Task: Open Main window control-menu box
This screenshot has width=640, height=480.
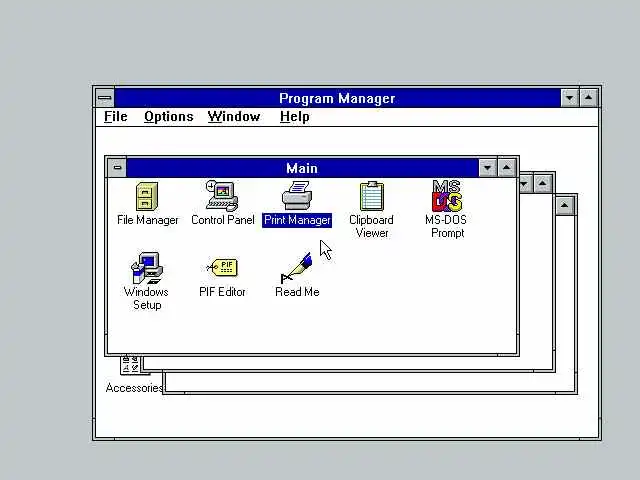Action: [x=117, y=167]
